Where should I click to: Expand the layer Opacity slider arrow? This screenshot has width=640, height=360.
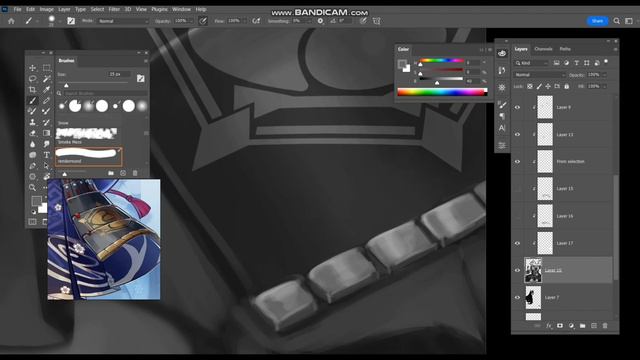click(x=604, y=75)
